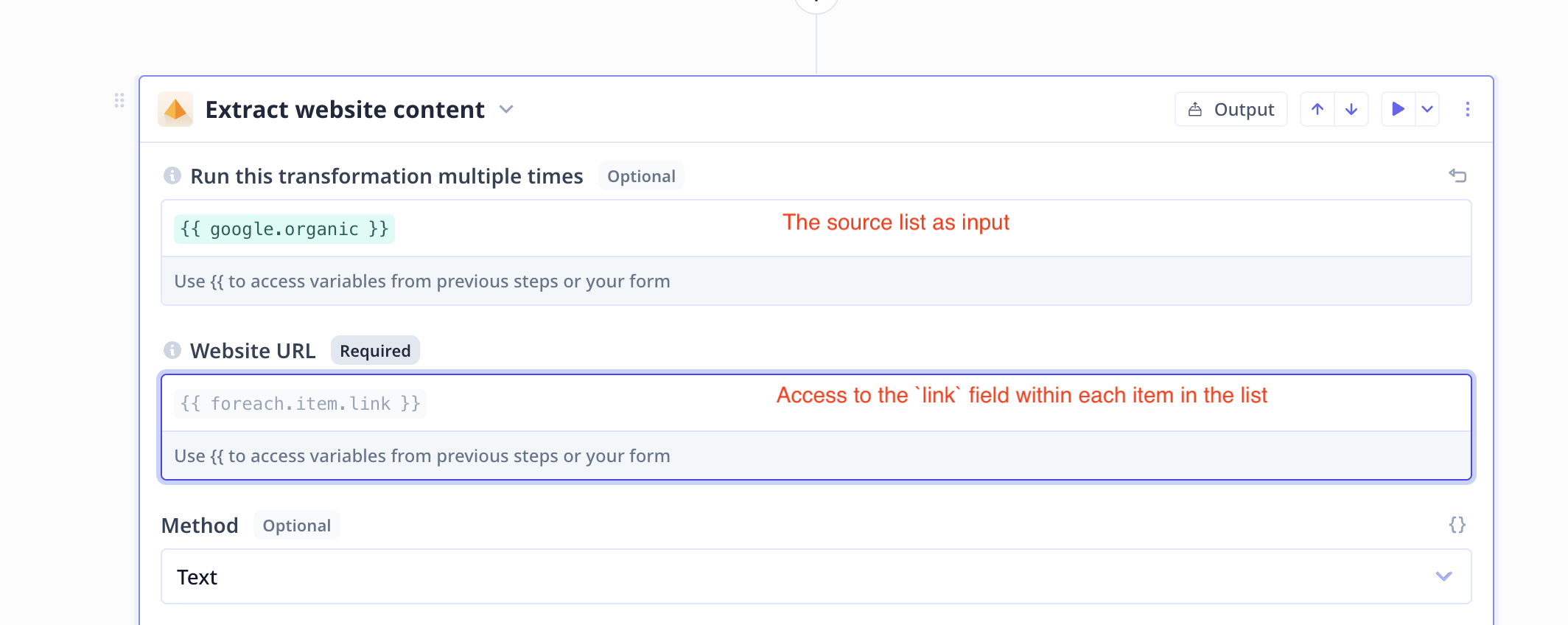Screen dimensions: 1568x625
Task: Move step down with the down arrow
Action: (1351, 109)
